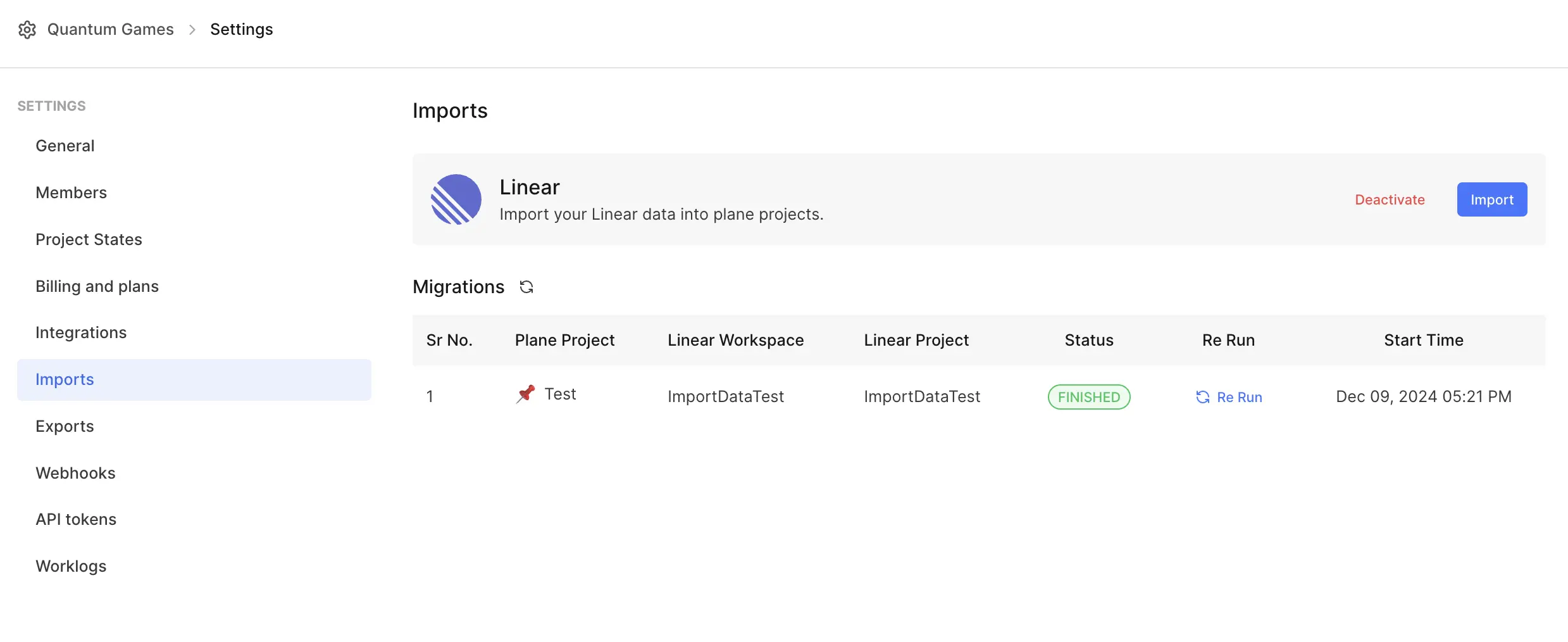
Task: Click the Settings breadcrumb
Action: click(242, 30)
